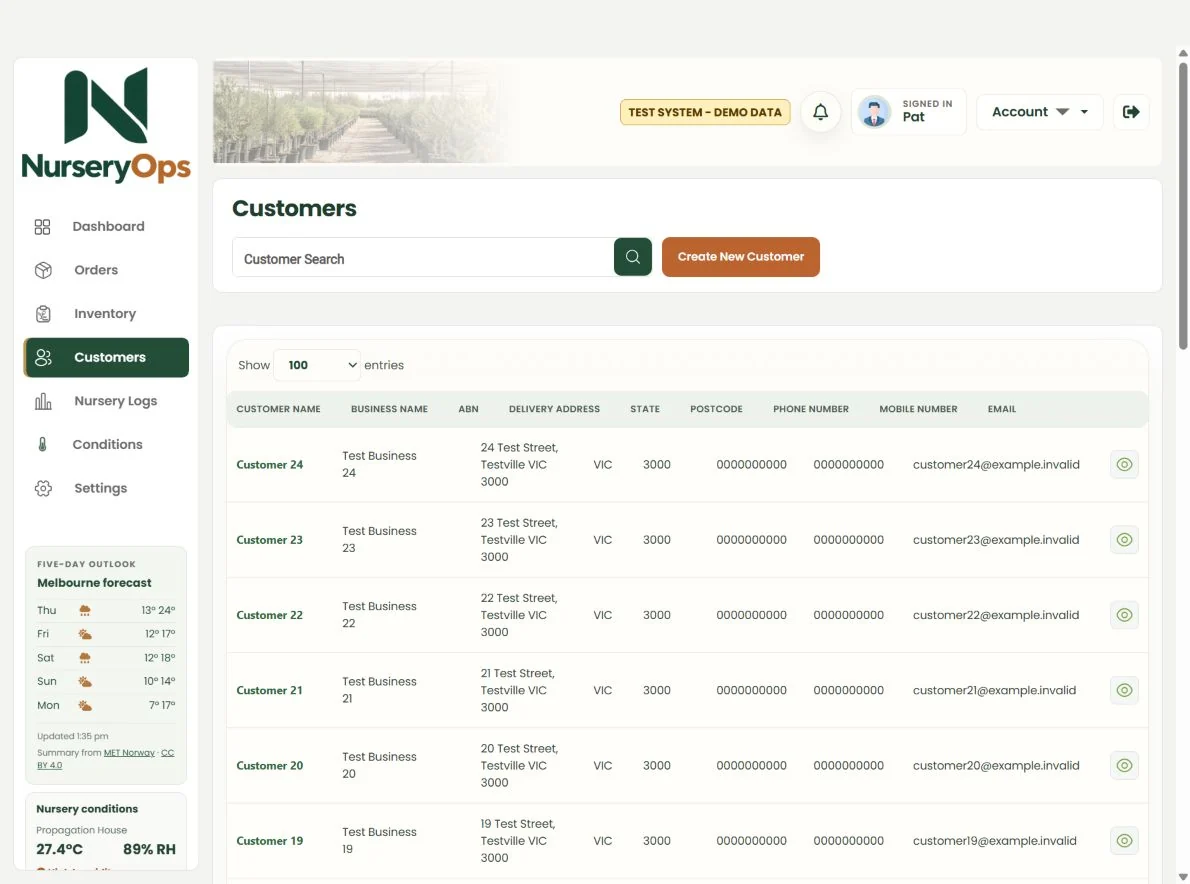Click Create New Customer button
This screenshot has width=1190, height=884.
click(x=740, y=257)
